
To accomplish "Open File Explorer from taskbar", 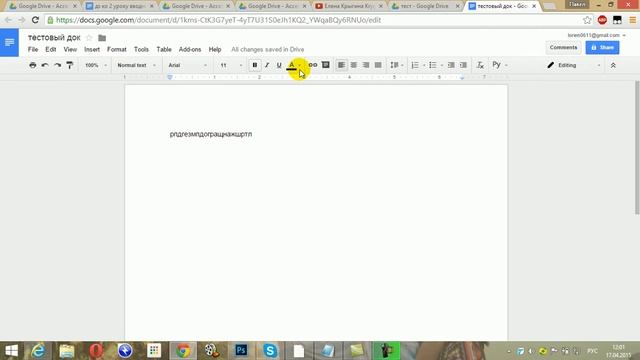I will coord(67,351).
